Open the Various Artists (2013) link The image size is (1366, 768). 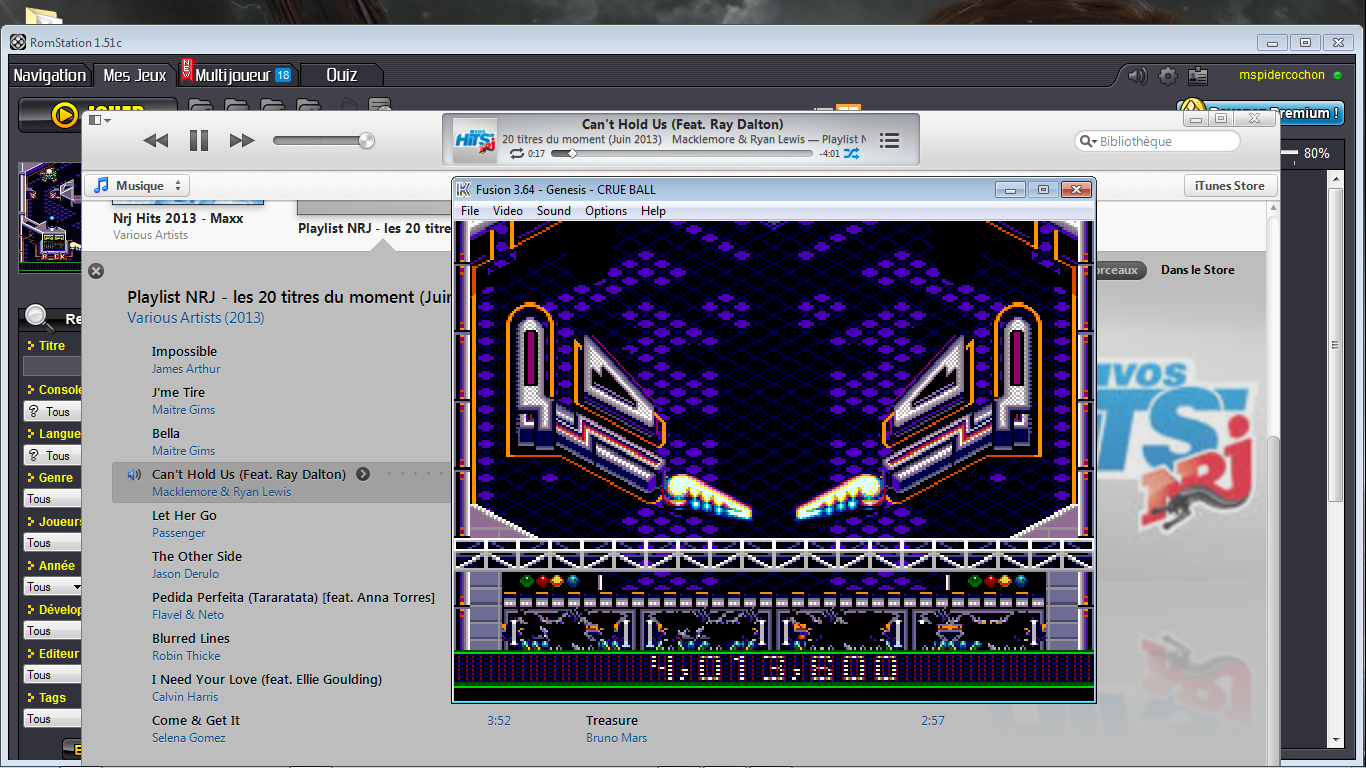pyautogui.click(x=196, y=318)
